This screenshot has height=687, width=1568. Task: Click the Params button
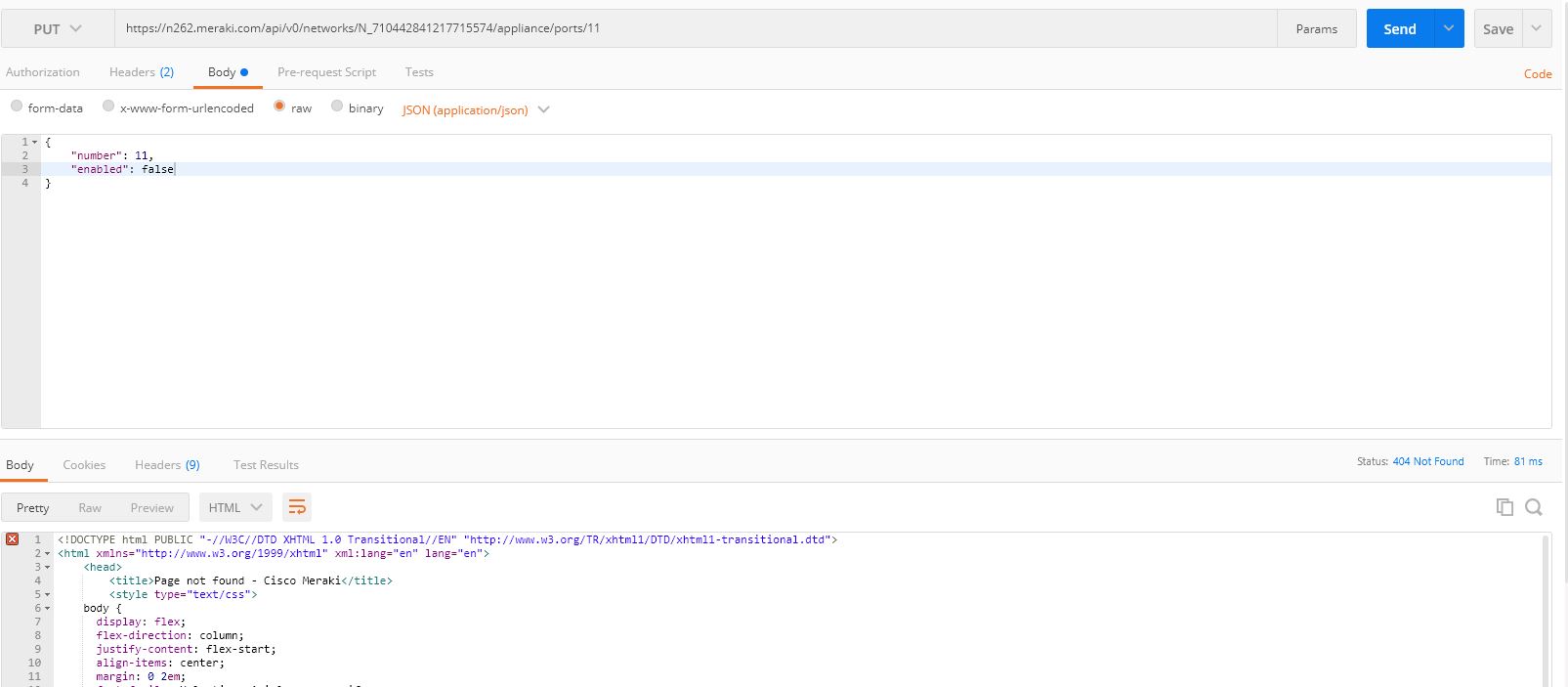[x=1316, y=28]
